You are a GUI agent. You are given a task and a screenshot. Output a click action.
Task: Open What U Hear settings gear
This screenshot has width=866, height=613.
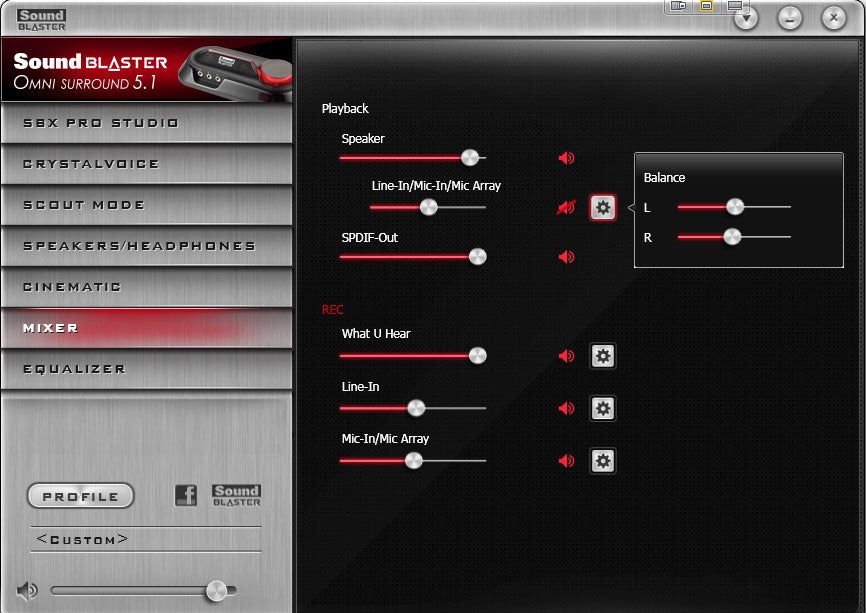pyautogui.click(x=603, y=356)
